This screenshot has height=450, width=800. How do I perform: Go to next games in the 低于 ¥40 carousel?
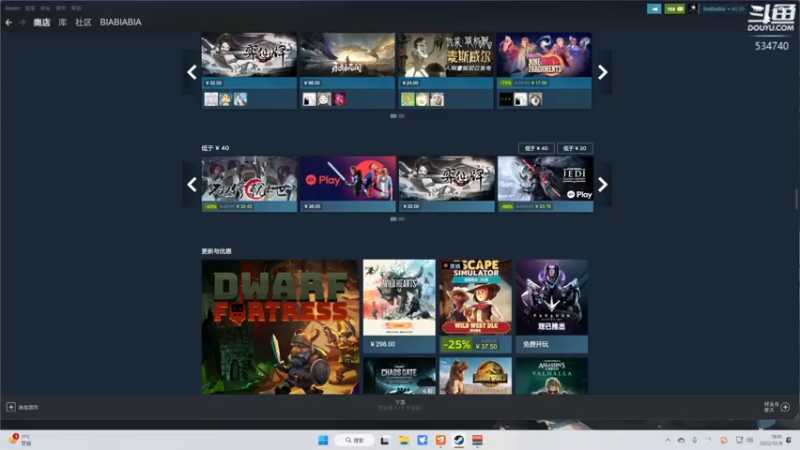click(x=603, y=184)
